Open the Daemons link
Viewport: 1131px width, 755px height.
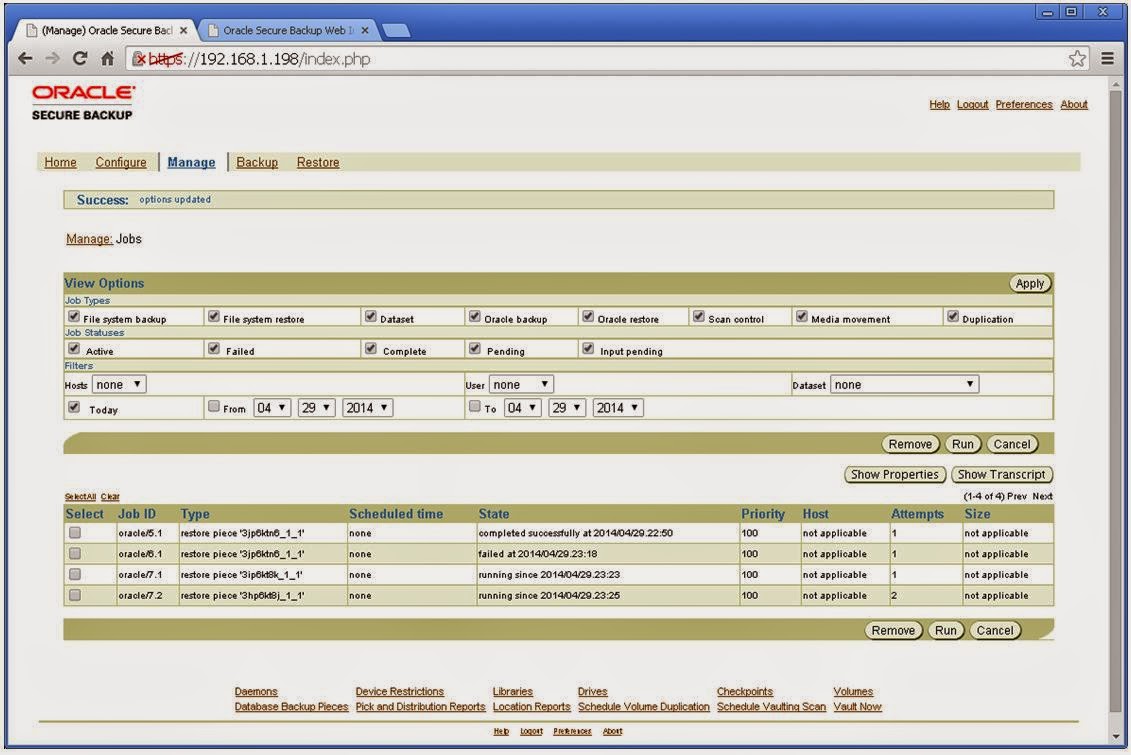coord(256,692)
